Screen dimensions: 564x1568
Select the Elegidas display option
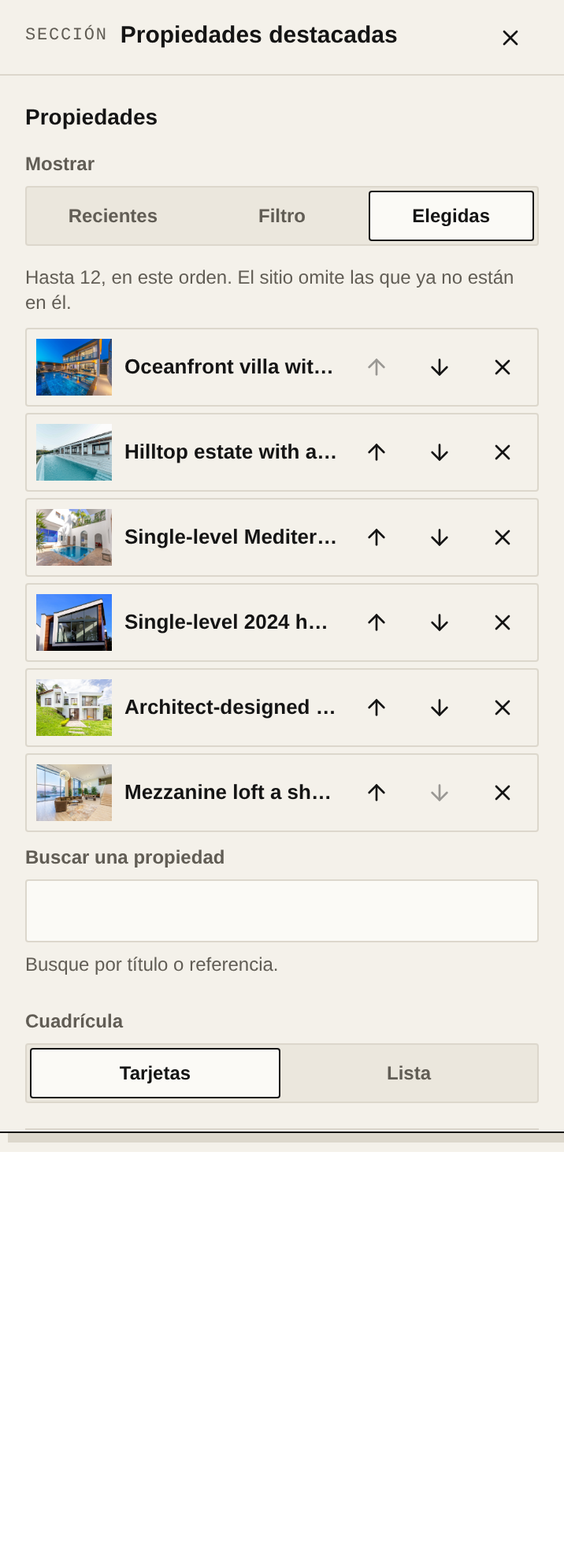[x=451, y=216]
